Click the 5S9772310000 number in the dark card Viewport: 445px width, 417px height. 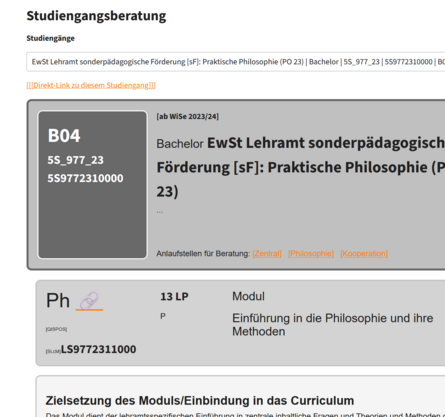click(85, 178)
